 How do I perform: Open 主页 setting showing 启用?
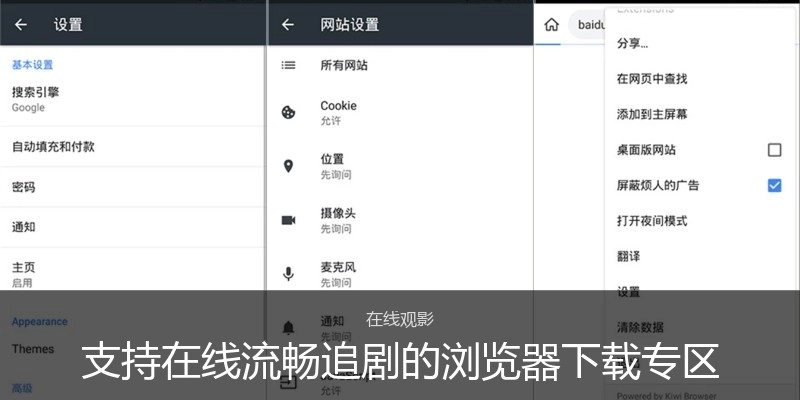coord(133,274)
